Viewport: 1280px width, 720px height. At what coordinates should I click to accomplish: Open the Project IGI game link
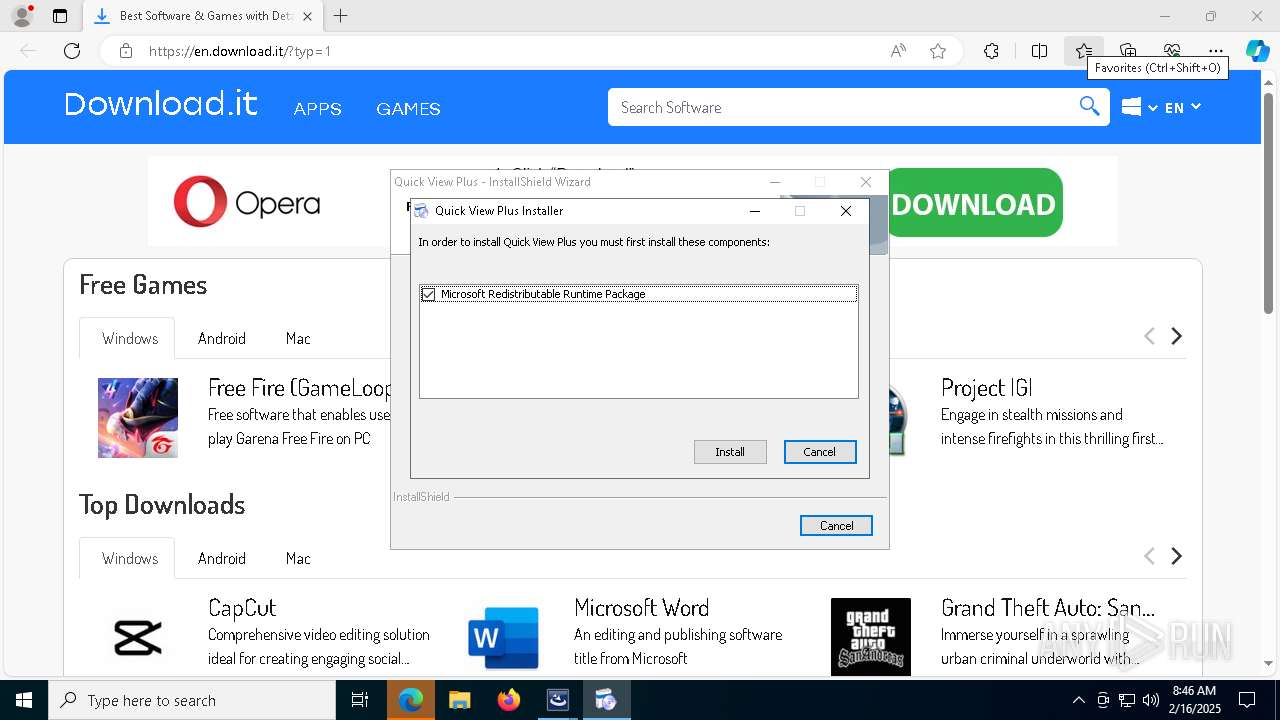pos(986,388)
